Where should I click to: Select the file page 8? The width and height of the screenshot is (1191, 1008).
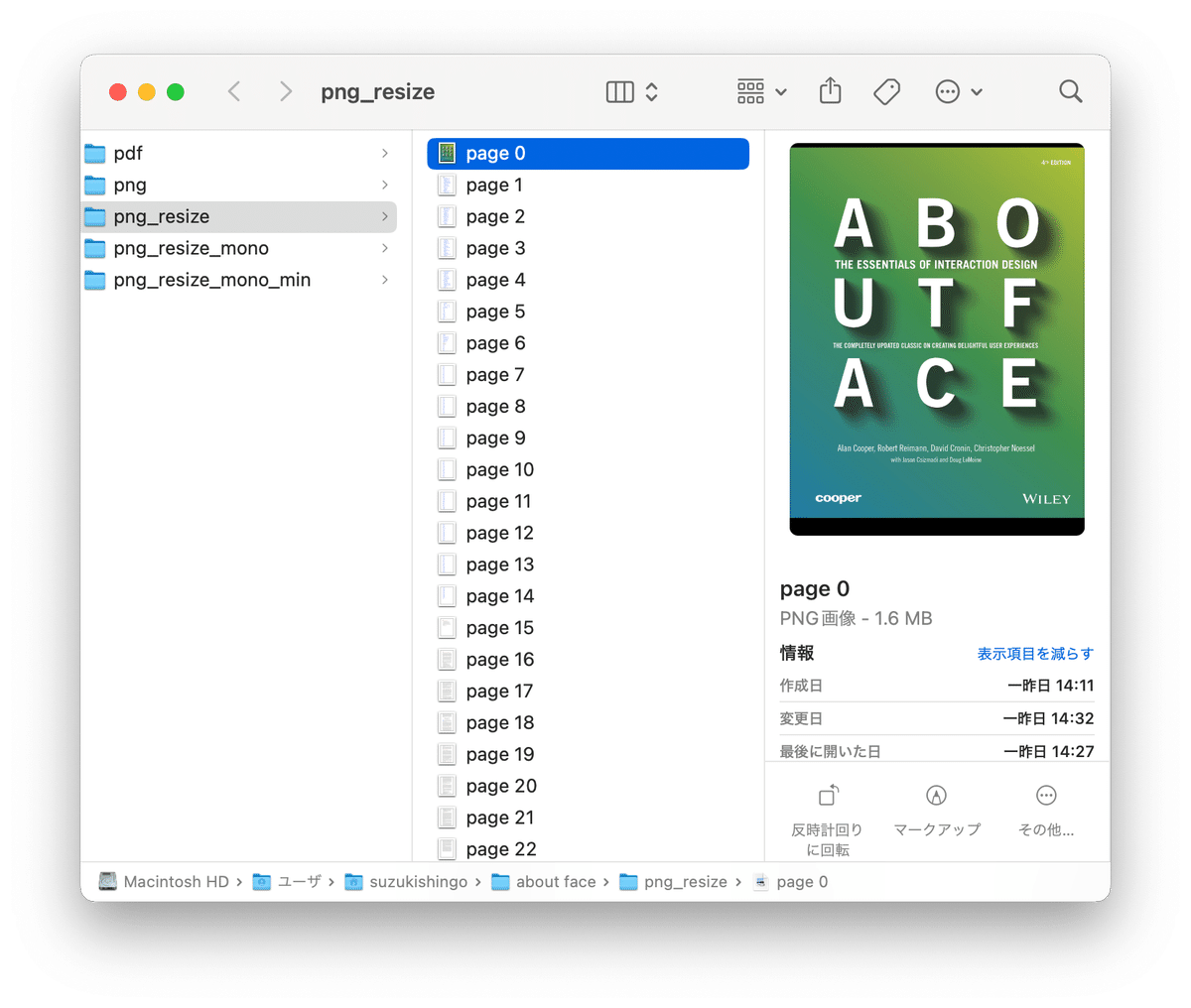pyautogui.click(x=588, y=407)
